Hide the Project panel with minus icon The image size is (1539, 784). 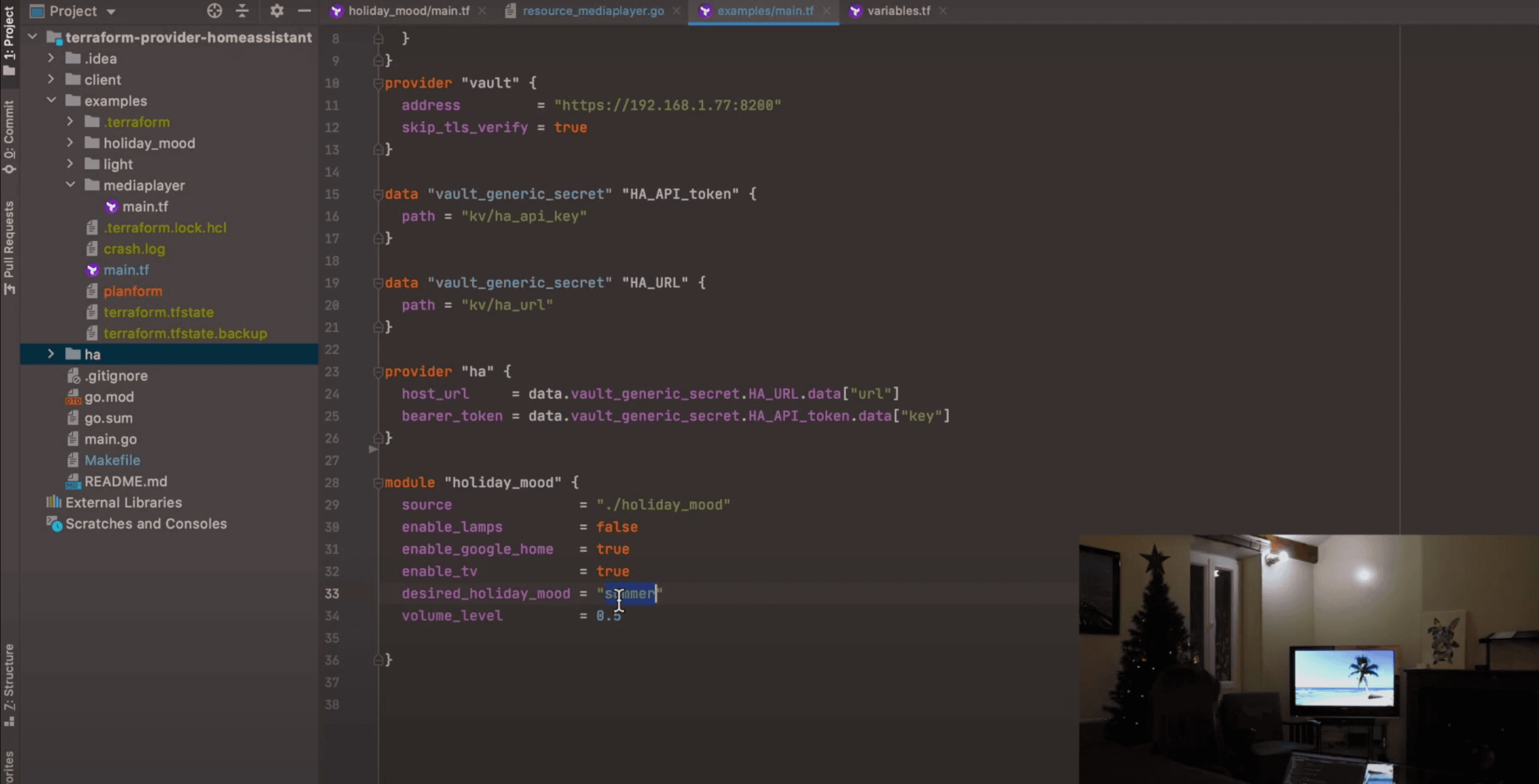point(304,11)
